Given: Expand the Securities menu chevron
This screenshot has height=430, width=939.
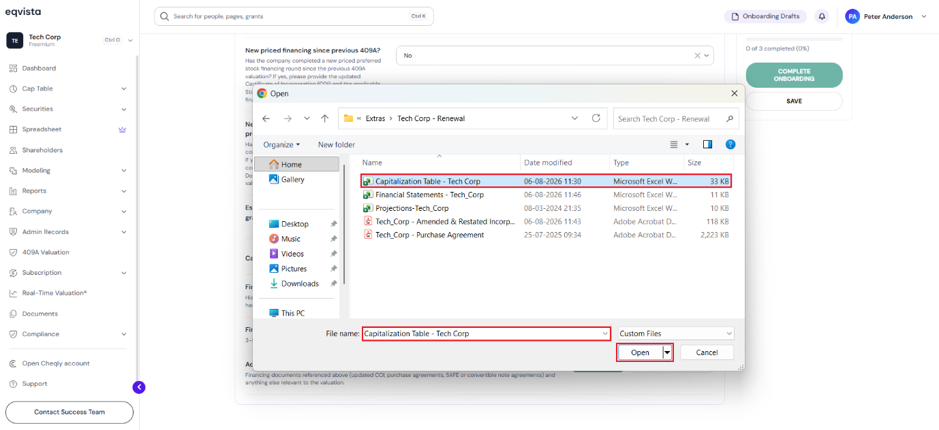Looking at the screenshot, I should (x=124, y=109).
